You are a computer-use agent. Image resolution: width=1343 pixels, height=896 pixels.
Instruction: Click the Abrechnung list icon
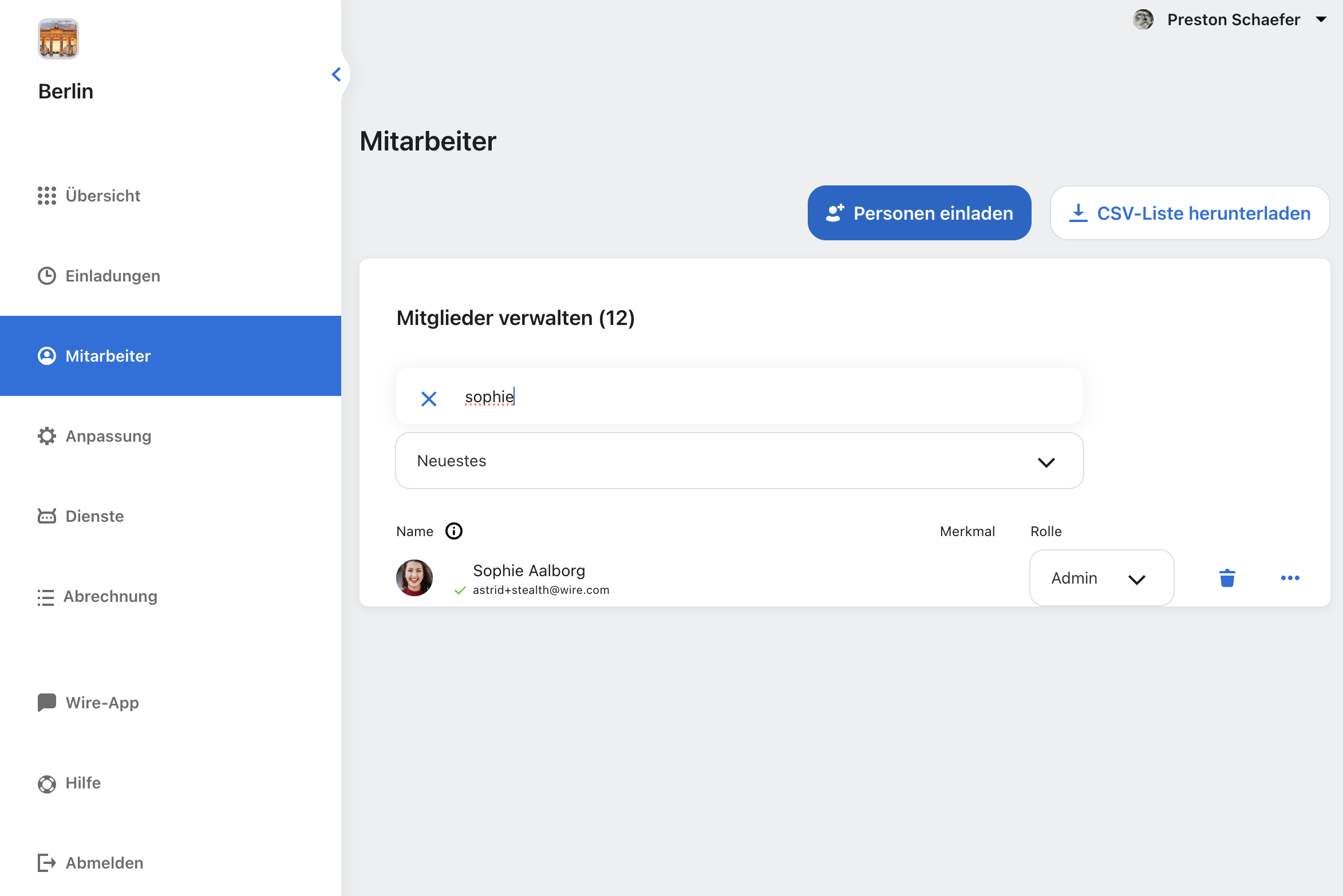pos(46,597)
